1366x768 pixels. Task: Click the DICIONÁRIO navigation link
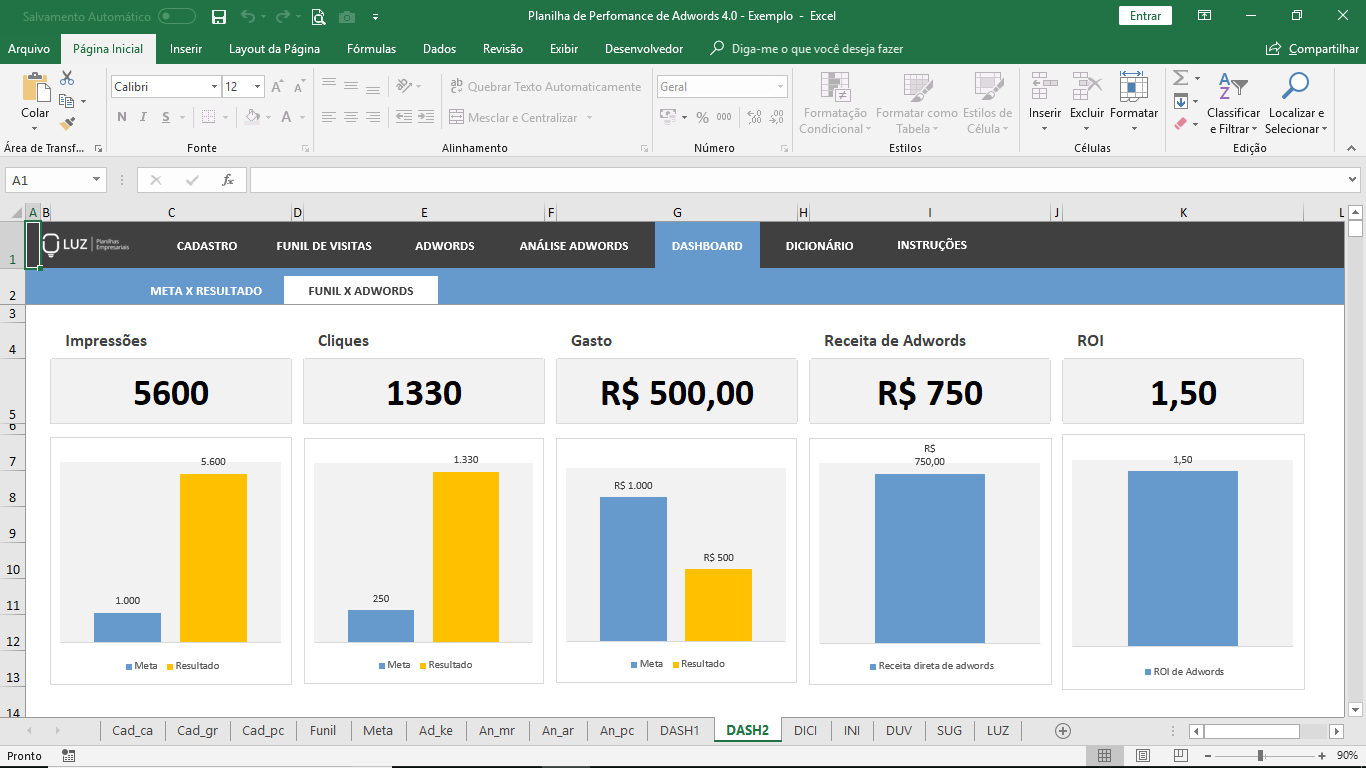[819, 245]
